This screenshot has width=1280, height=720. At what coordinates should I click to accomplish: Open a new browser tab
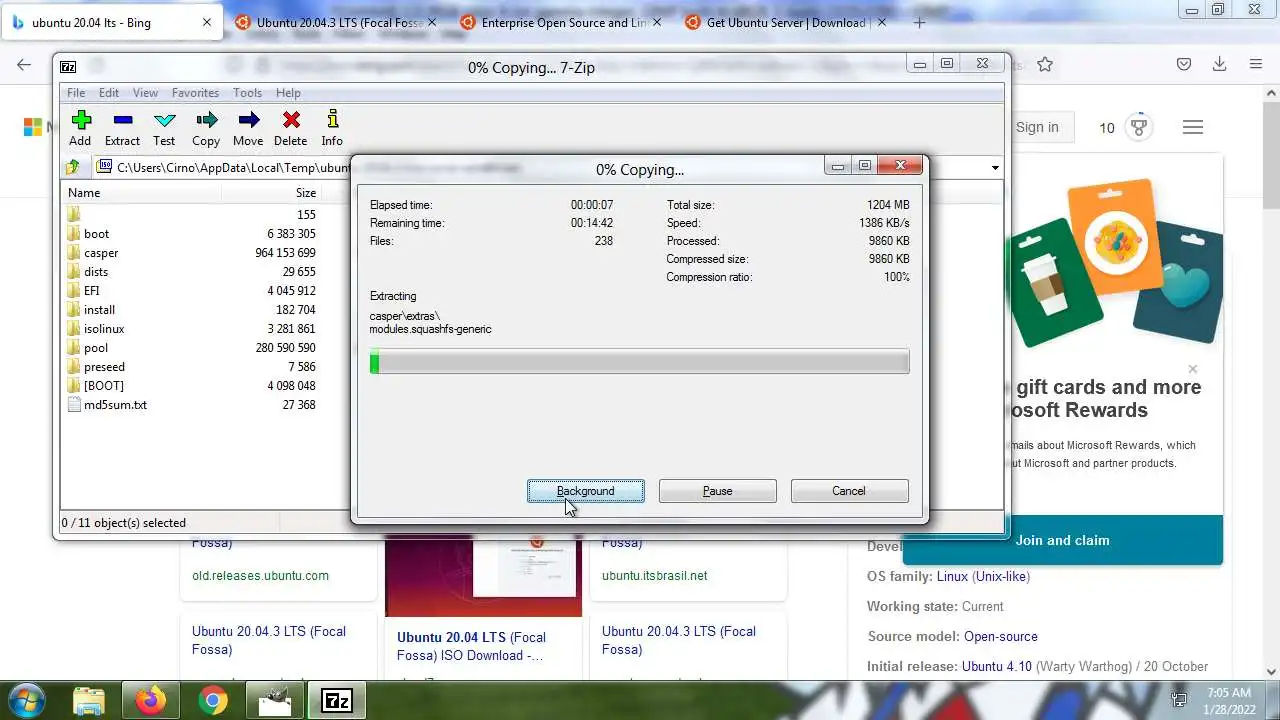pos(919,22)
